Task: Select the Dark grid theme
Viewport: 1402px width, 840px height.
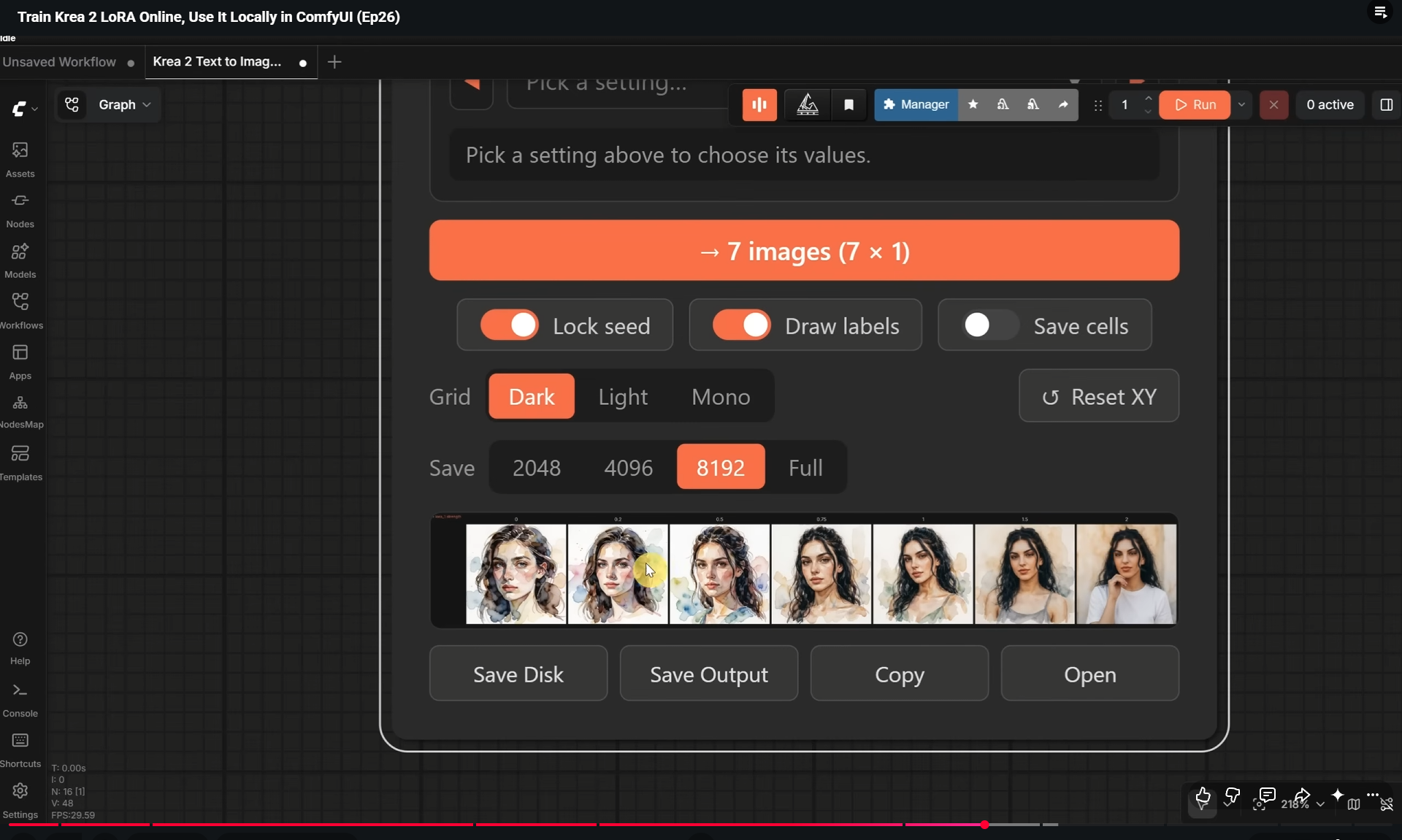Action: click(x=532, y=396)
